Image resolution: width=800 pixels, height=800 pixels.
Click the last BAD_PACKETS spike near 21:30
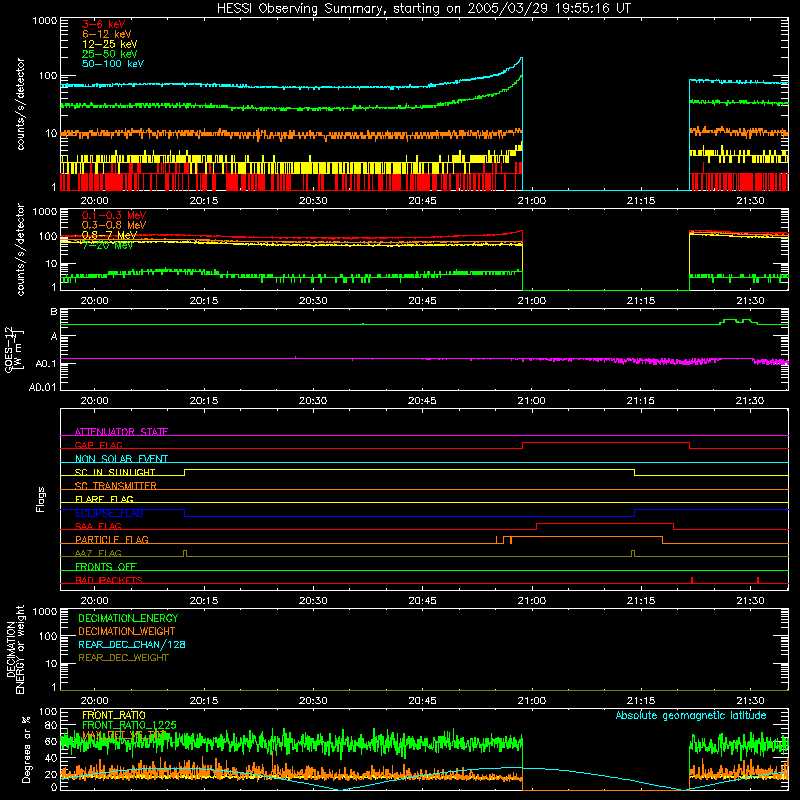[758, 580]
